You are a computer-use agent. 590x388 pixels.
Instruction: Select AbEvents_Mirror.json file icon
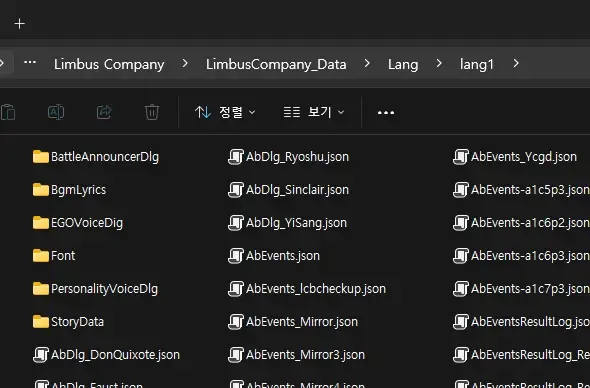[236, 322]
